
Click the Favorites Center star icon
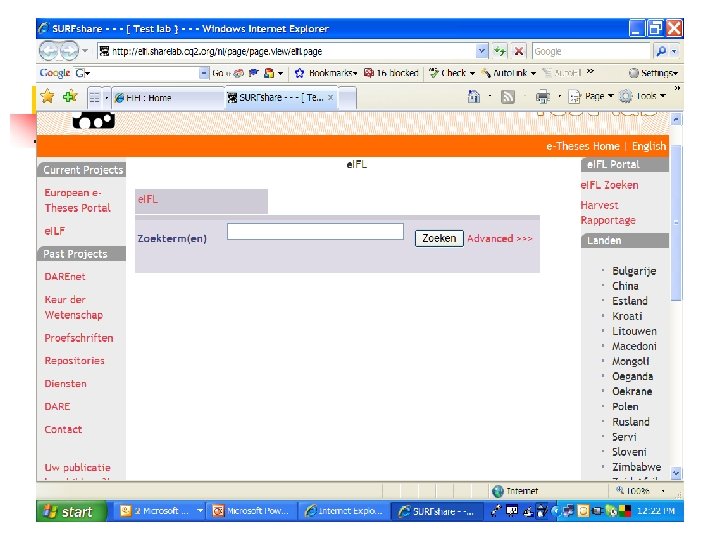tap(47, 96)
